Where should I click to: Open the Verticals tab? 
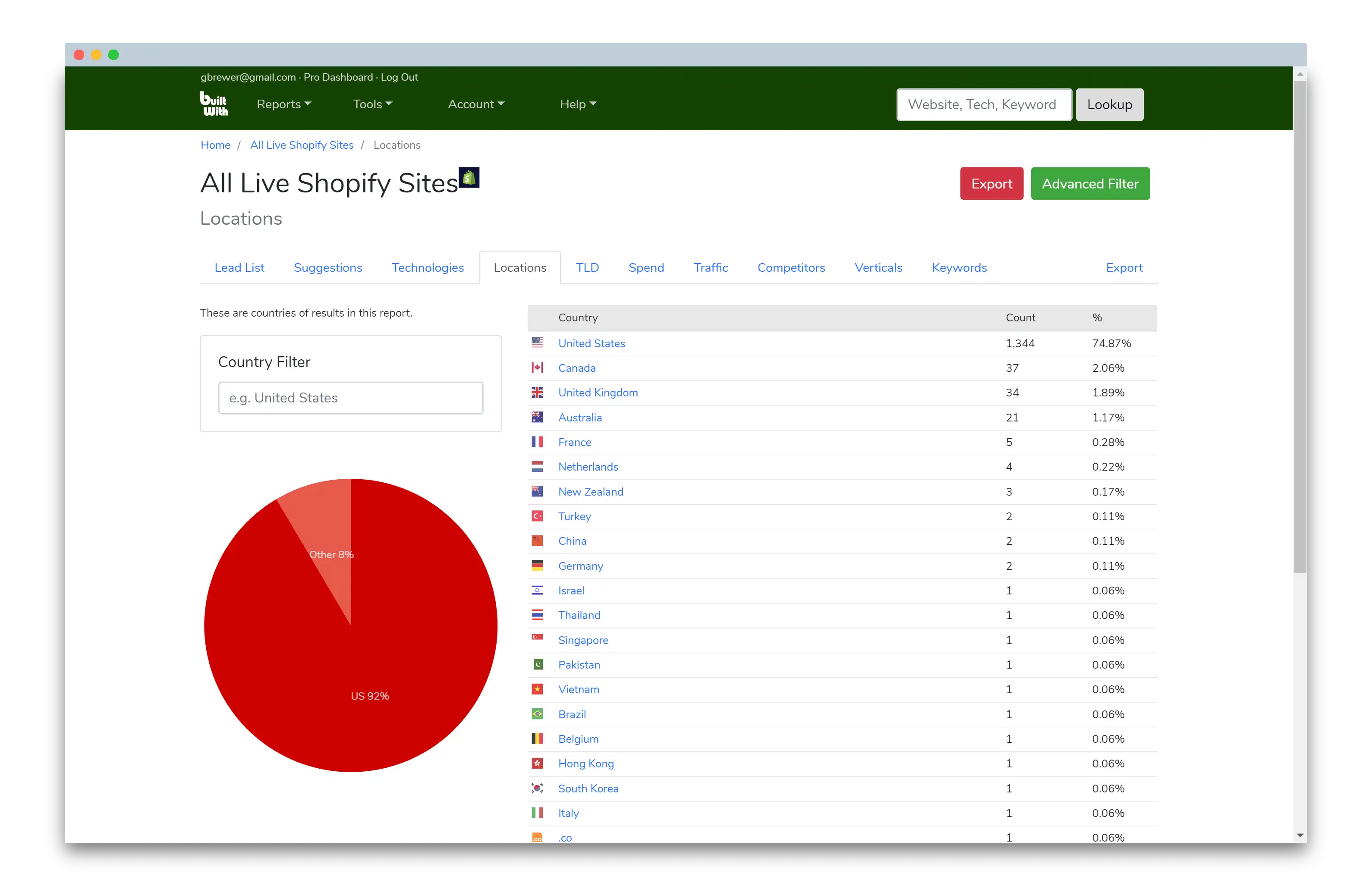tap(878, 267)
